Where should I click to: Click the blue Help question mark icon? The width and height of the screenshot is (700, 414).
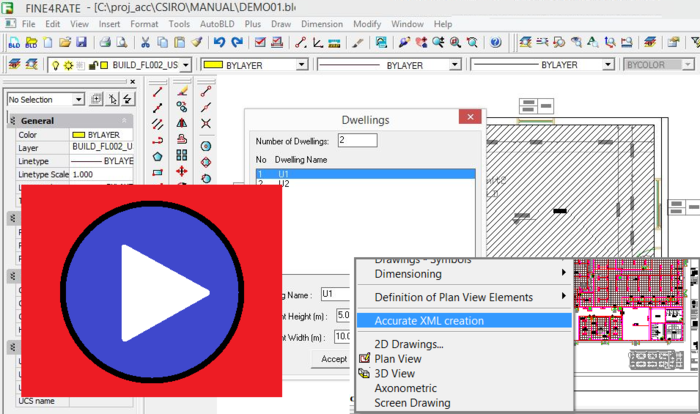[x=495, y=43]
